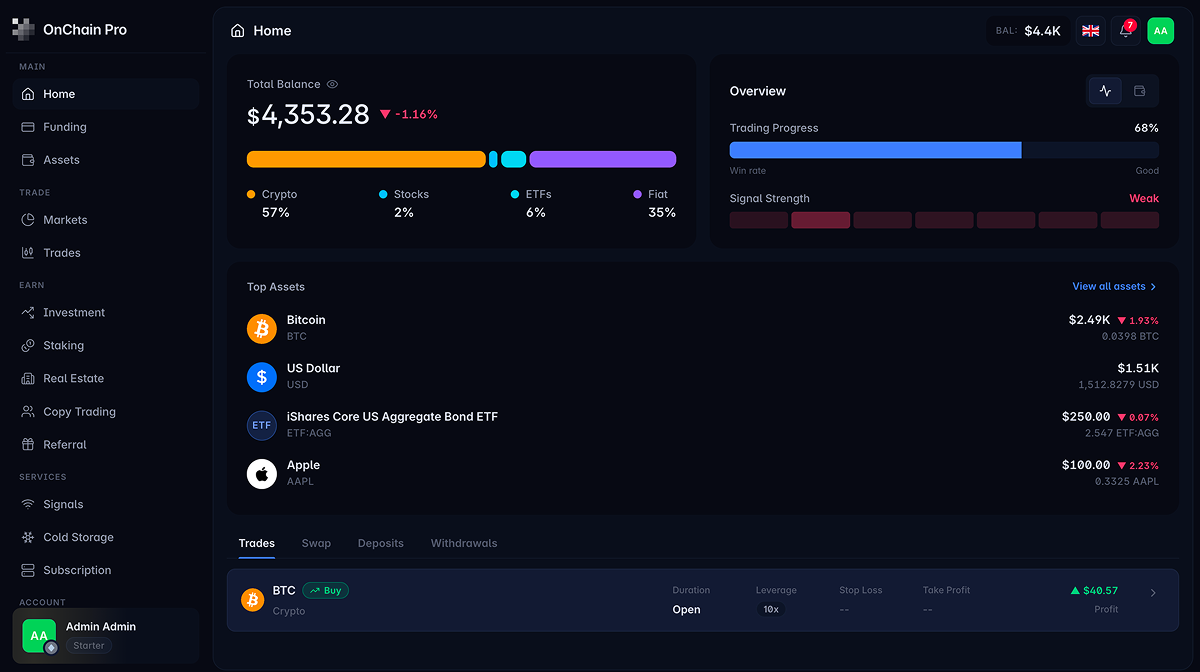Image resolution: width=1200 pixels, height=672 pixels.
Task: Open Funding in the sidebar
Action: [105, 127]
